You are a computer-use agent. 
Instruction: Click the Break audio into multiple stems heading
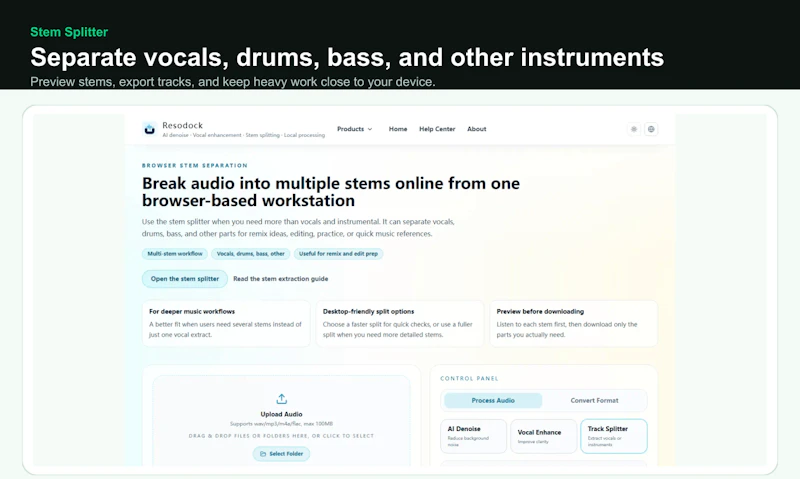point(331,192)
